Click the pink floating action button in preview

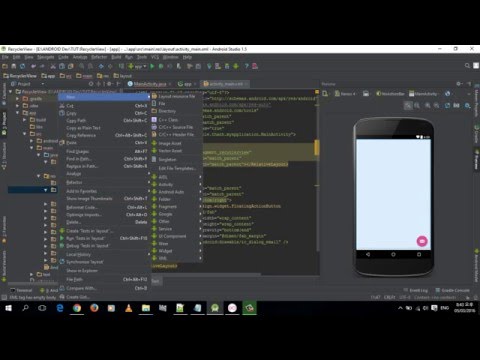coord(422,241)
